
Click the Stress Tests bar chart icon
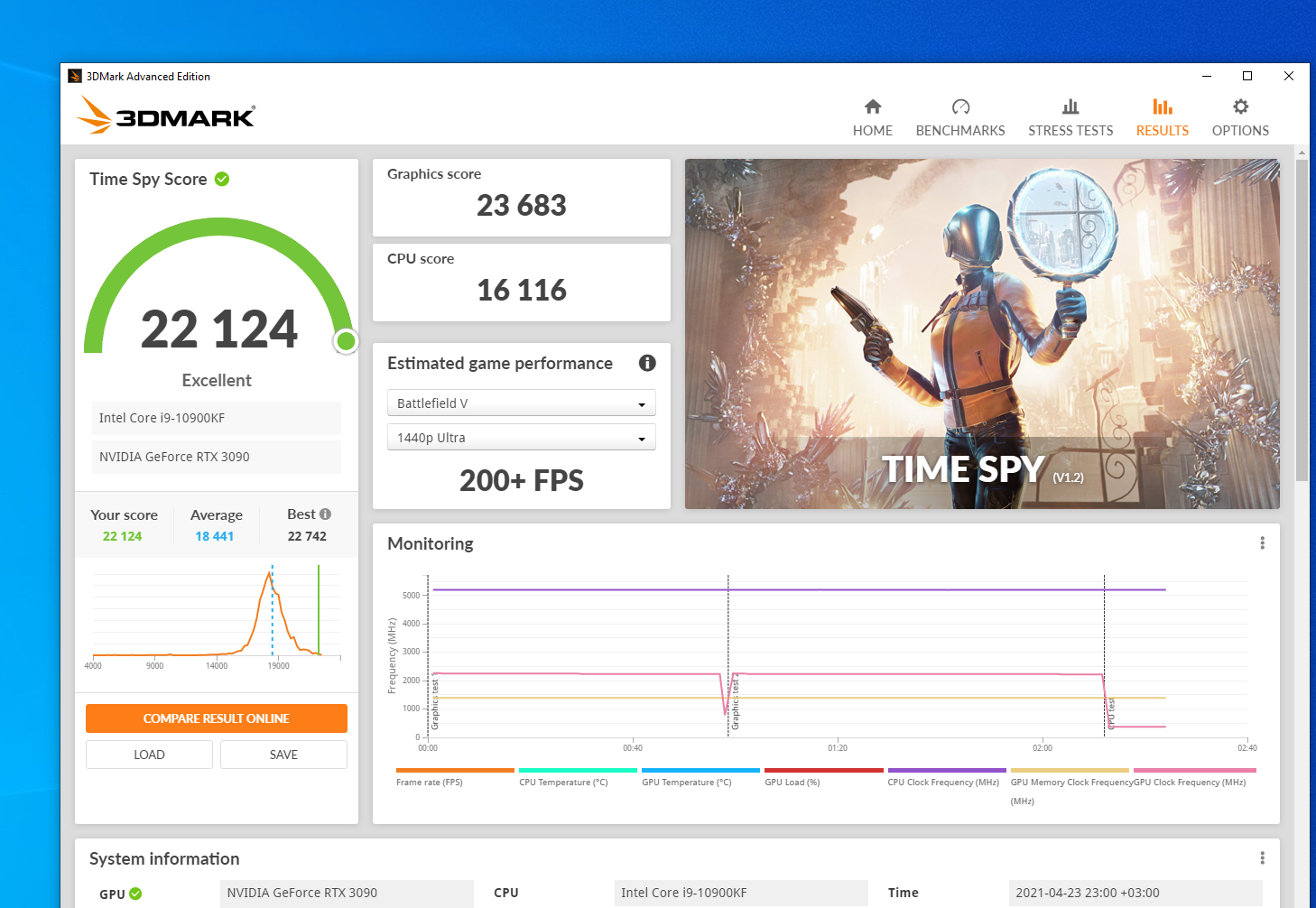(1070, 107)
